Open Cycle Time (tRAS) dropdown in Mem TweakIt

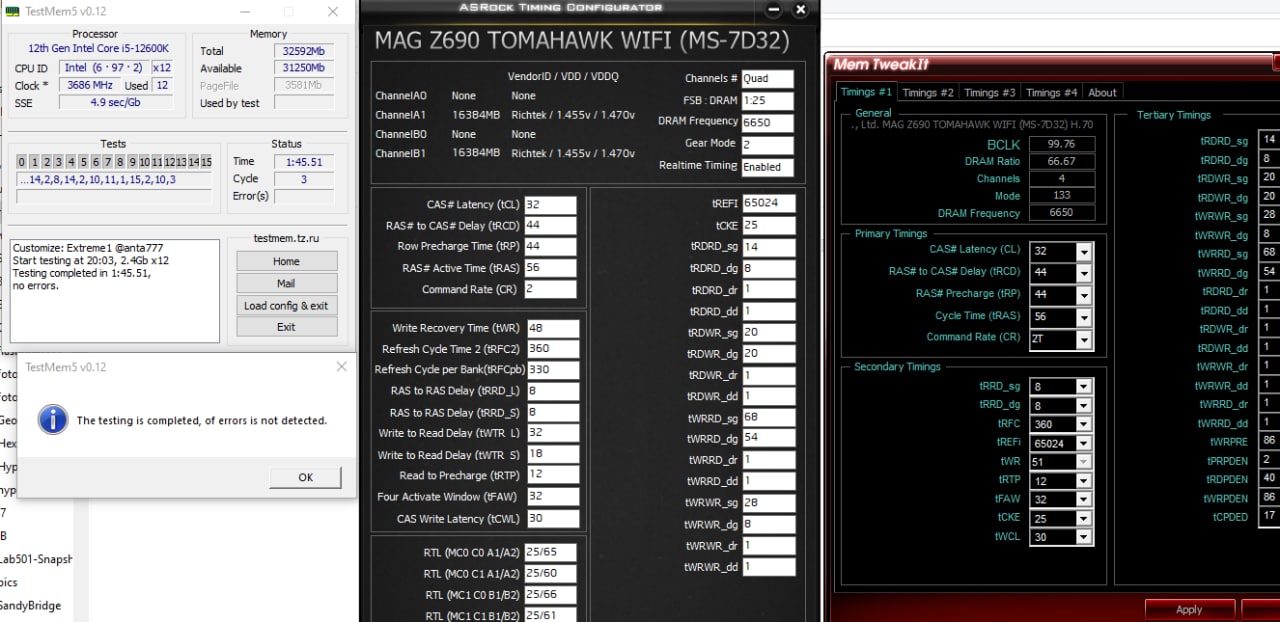point(1084,317)
